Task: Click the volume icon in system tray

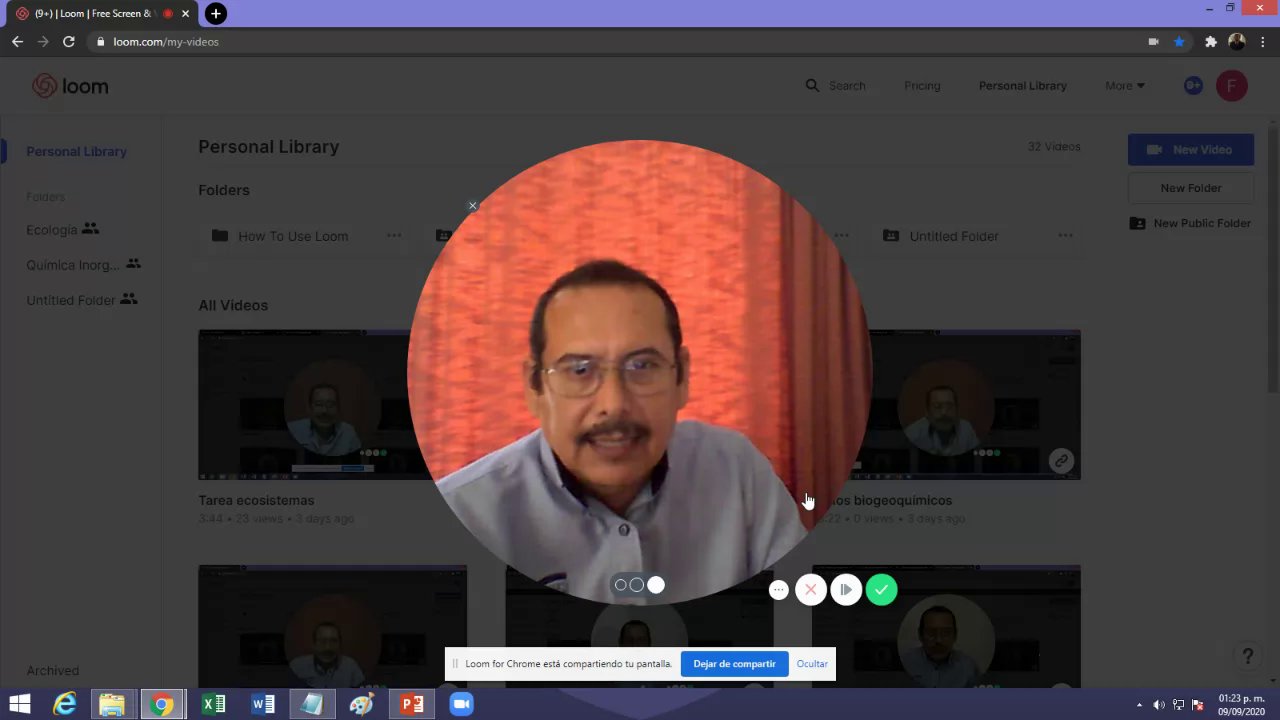Action: tap(1159, 705)
